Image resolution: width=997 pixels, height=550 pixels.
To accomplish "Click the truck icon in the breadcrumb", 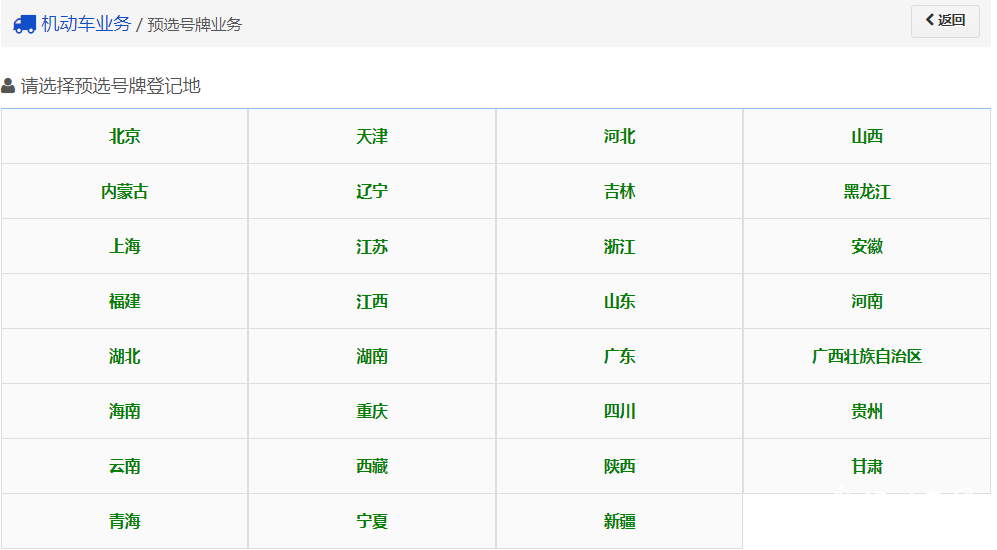I will (x=24, y=24).
